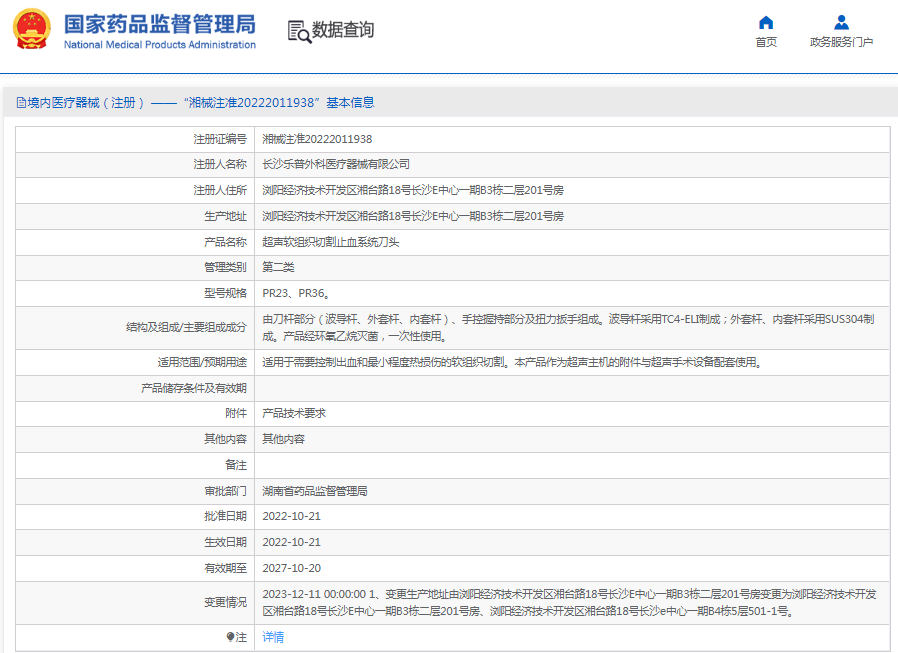The width and height of the screenshot is (898, 653).
Task: Click the 注册证编号 label
Action: [x=220, y=139]
